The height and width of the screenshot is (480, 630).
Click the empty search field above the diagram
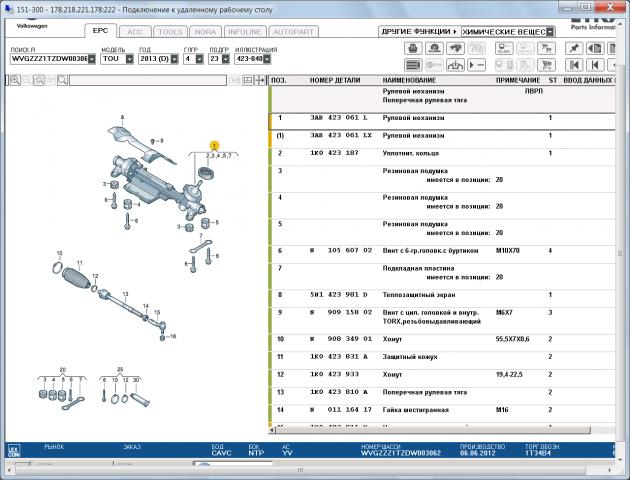point(148,80)
